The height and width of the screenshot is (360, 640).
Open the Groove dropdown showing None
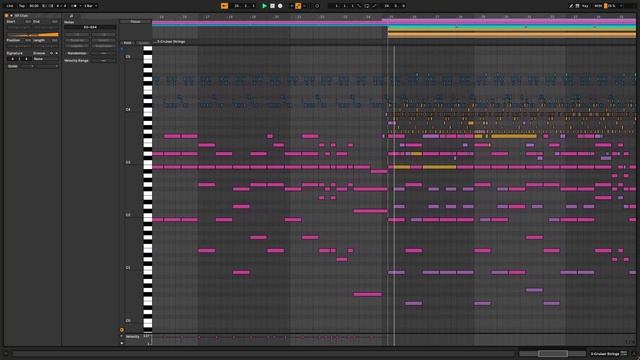[x=45, y=59]
